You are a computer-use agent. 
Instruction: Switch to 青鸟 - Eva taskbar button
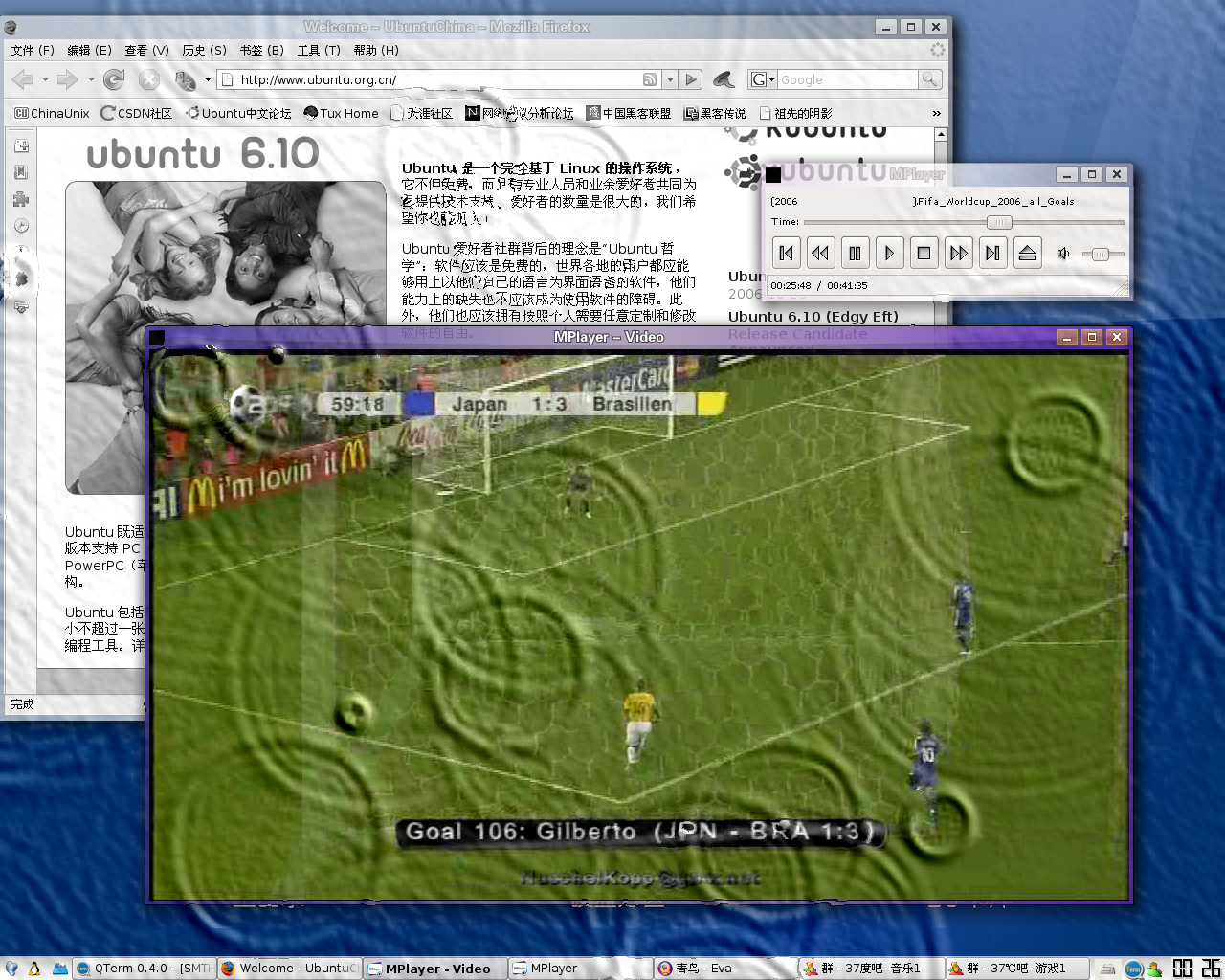tap(726, 969)
